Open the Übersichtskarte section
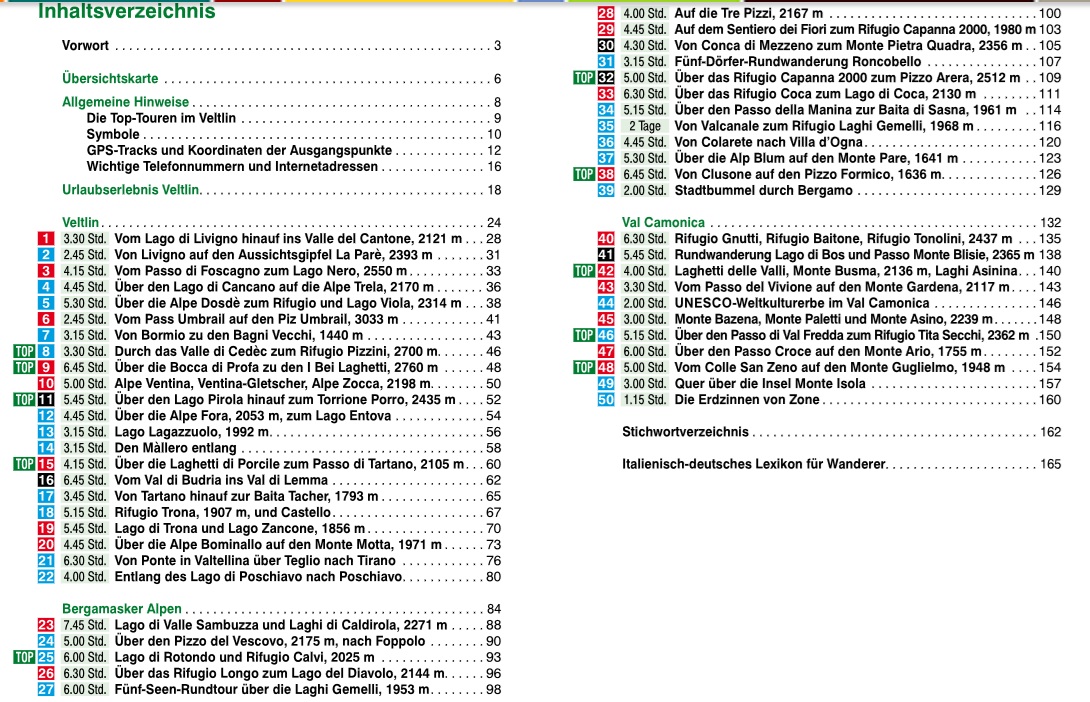The image size is (1090, 702). [x=110, y=79]
